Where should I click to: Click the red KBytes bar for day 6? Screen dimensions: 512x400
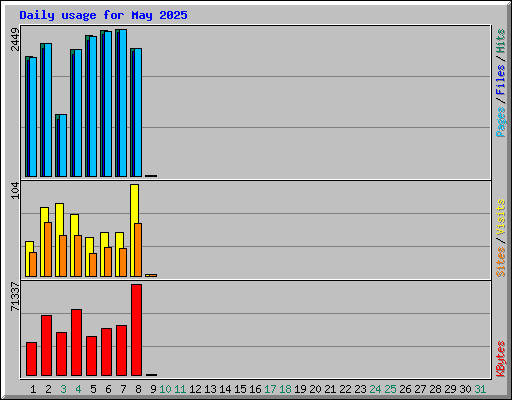click(x=106, y=352)
